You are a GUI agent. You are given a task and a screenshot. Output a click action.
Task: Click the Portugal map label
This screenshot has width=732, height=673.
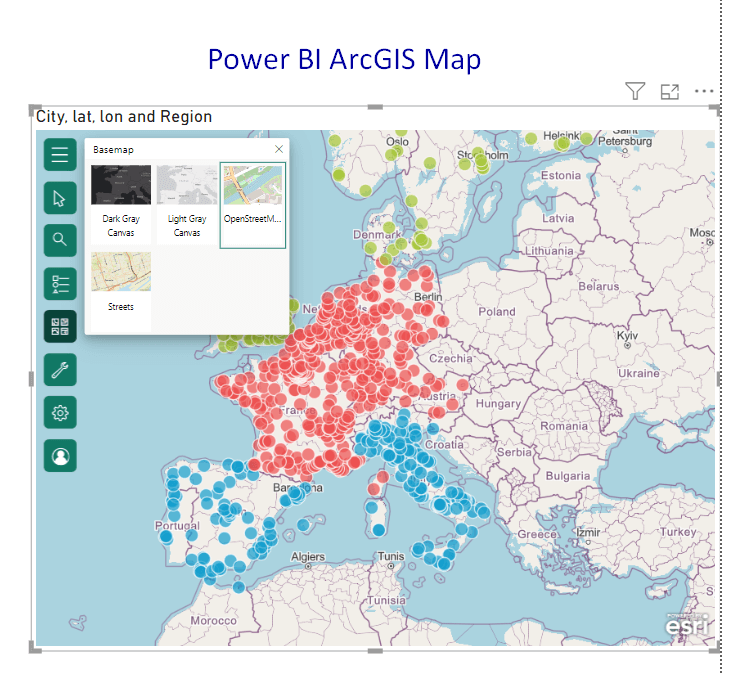click(177, 526)
